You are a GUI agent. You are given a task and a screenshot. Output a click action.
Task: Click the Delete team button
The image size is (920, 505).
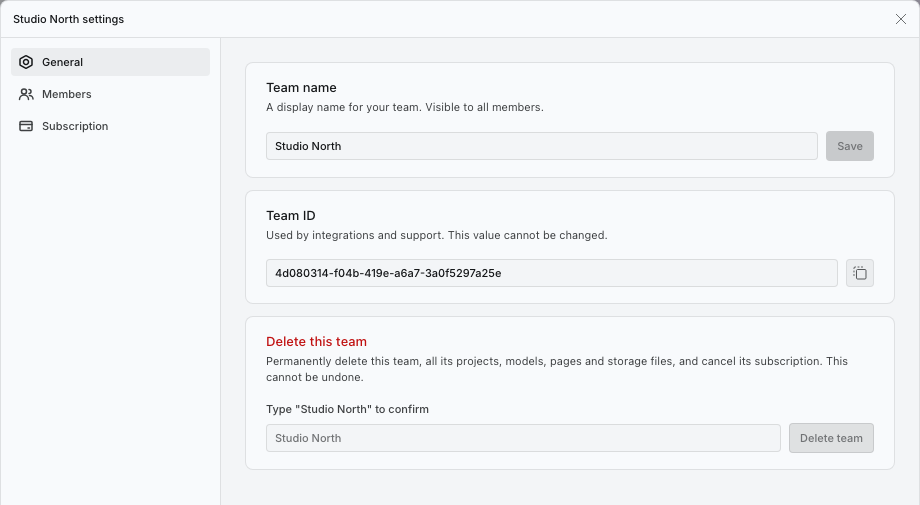[831, 438]
